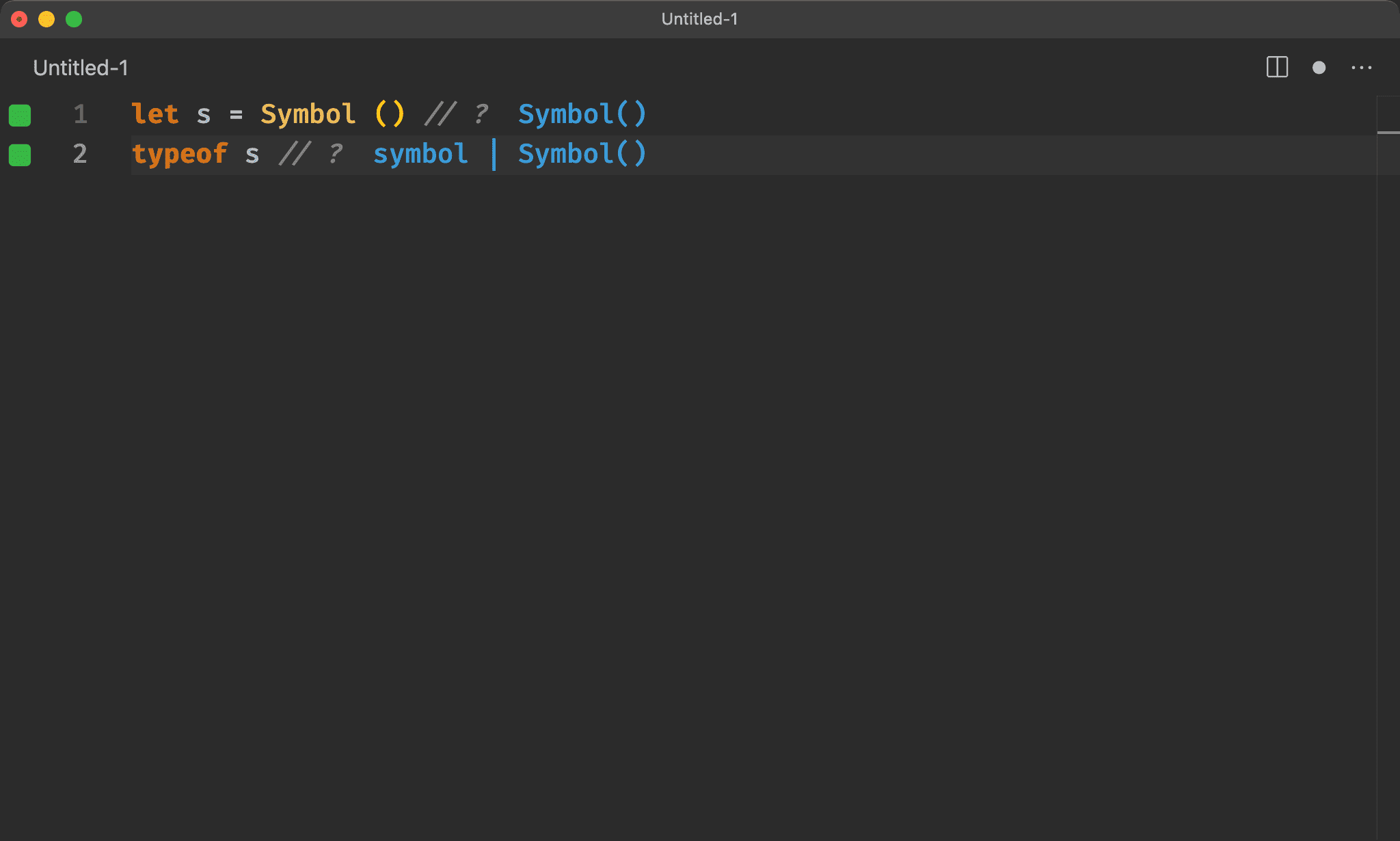Click line number 2 in gutter

(x=80, y=154)
